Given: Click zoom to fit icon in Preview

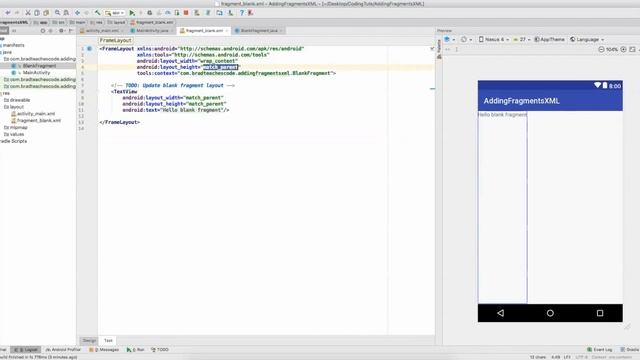Looking at the screenshot, I should tap(632, 49).
